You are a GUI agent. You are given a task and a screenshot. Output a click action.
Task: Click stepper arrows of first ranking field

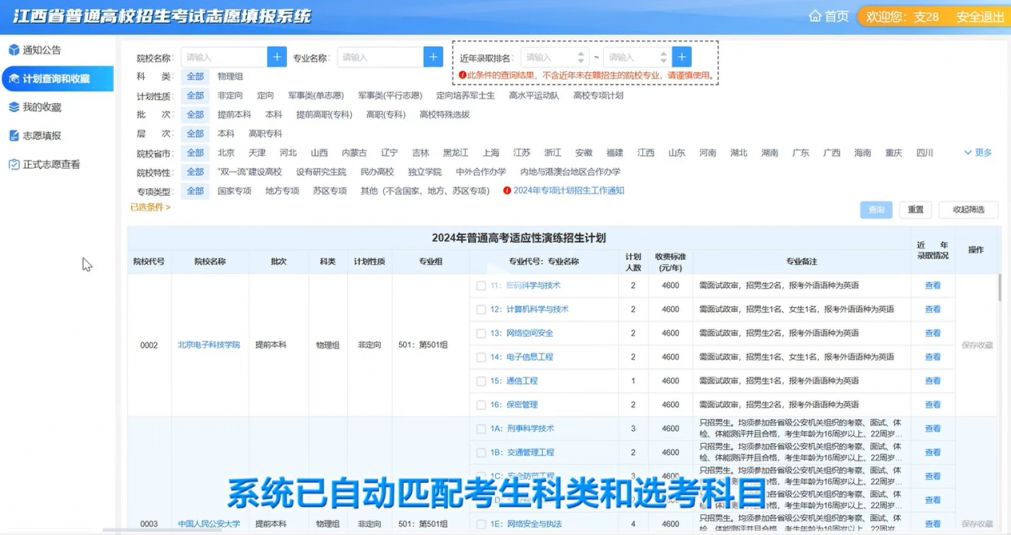[x=581, y=57]
